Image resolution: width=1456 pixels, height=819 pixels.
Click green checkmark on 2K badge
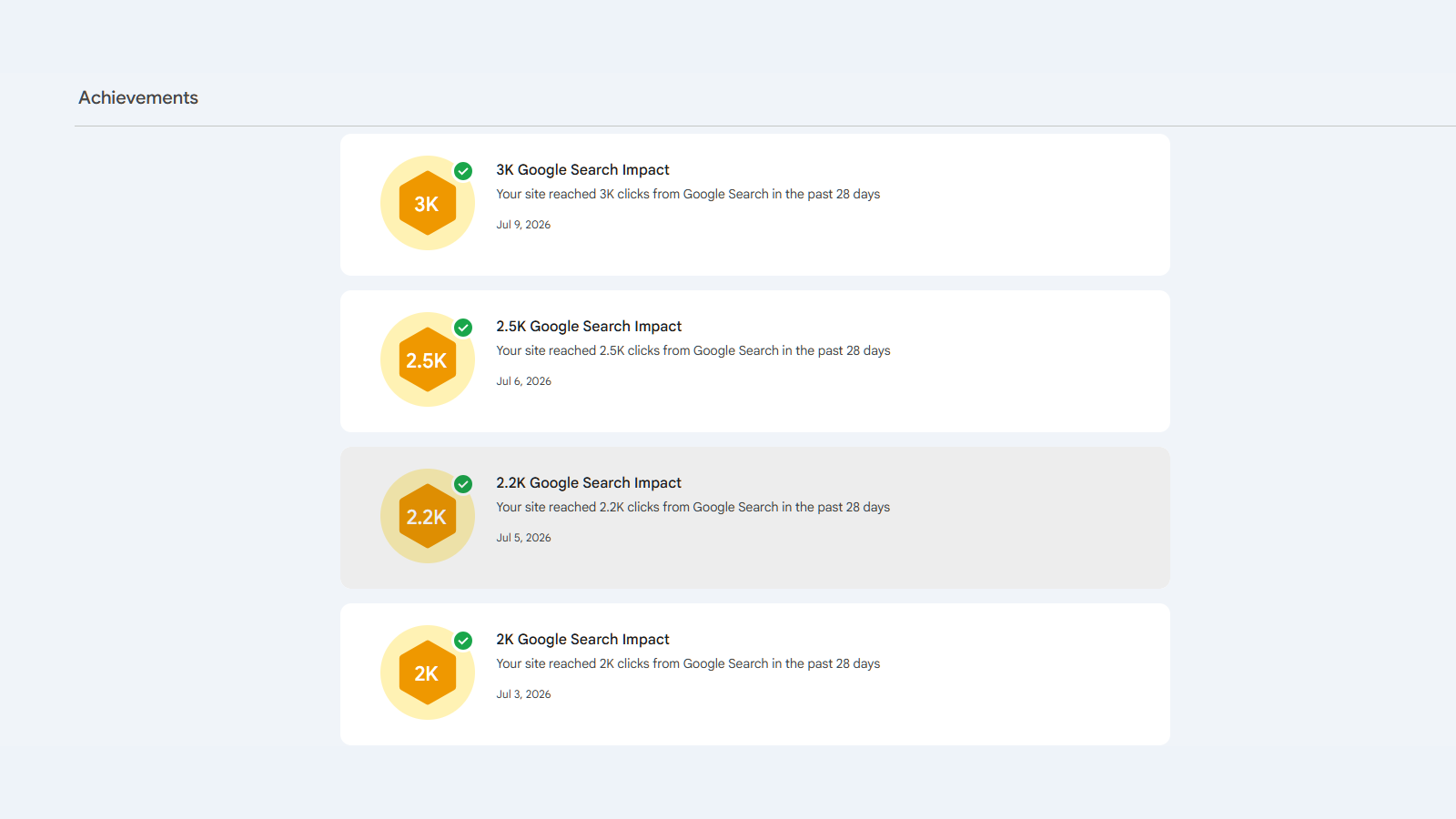click(x=463, y=641)
